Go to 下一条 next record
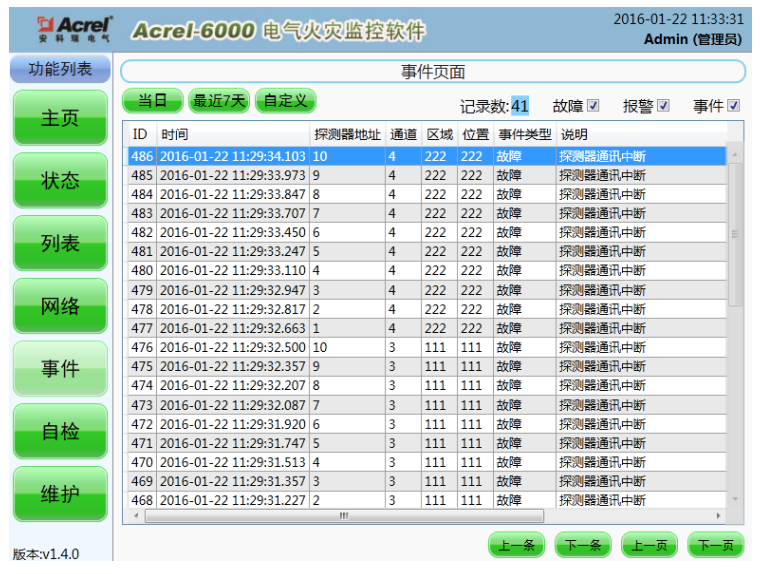The height and width of the screenshot is (574, 760). point(583,545)
